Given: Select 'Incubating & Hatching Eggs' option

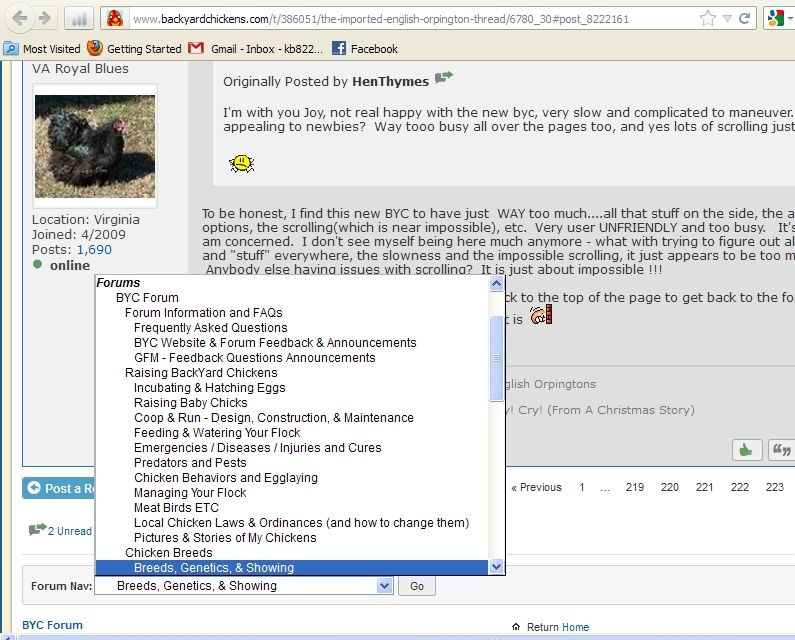Looking at the screenshot, I should (209, 388).
